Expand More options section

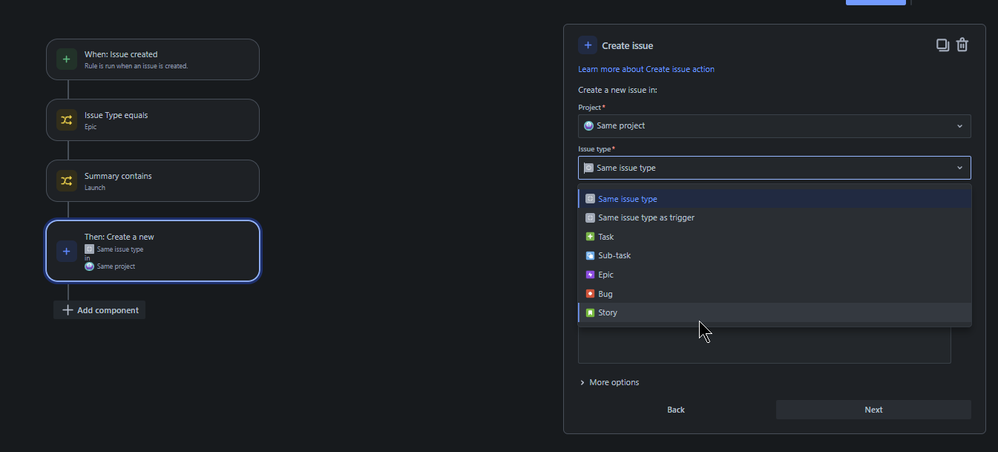tap(610, 383)
